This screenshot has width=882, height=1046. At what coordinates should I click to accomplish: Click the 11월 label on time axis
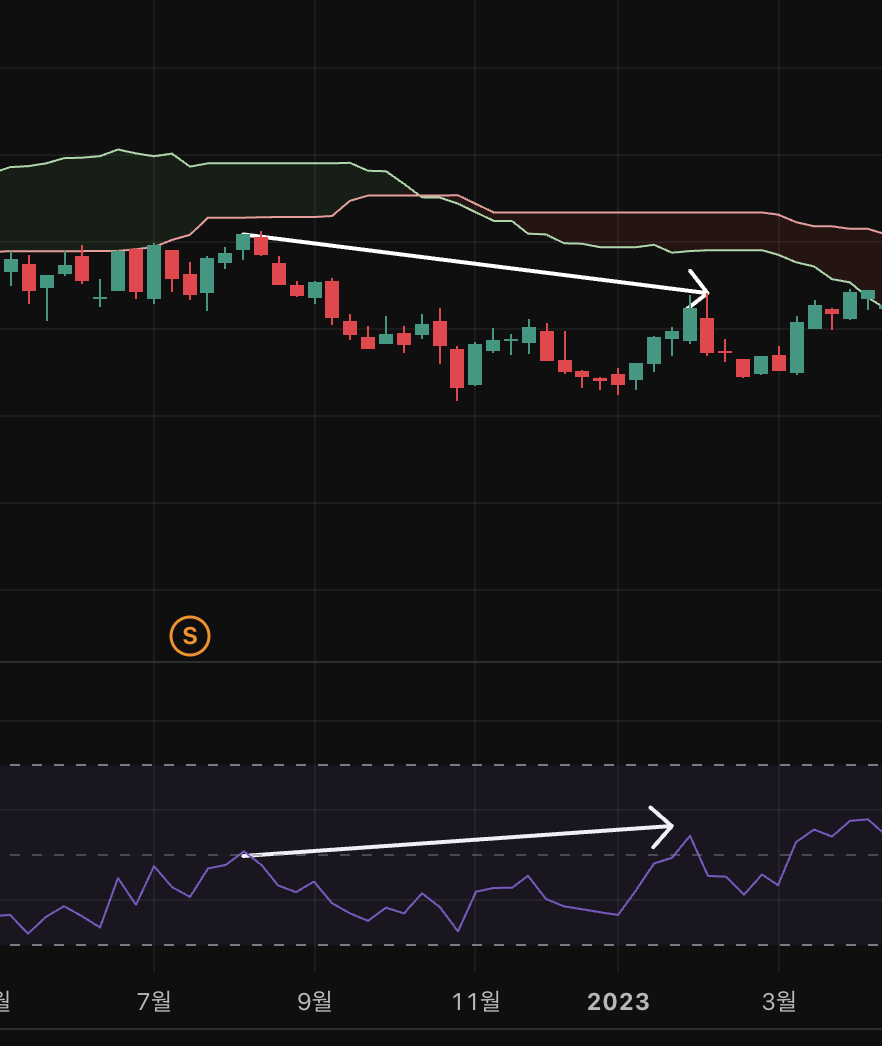point(476,1001)
